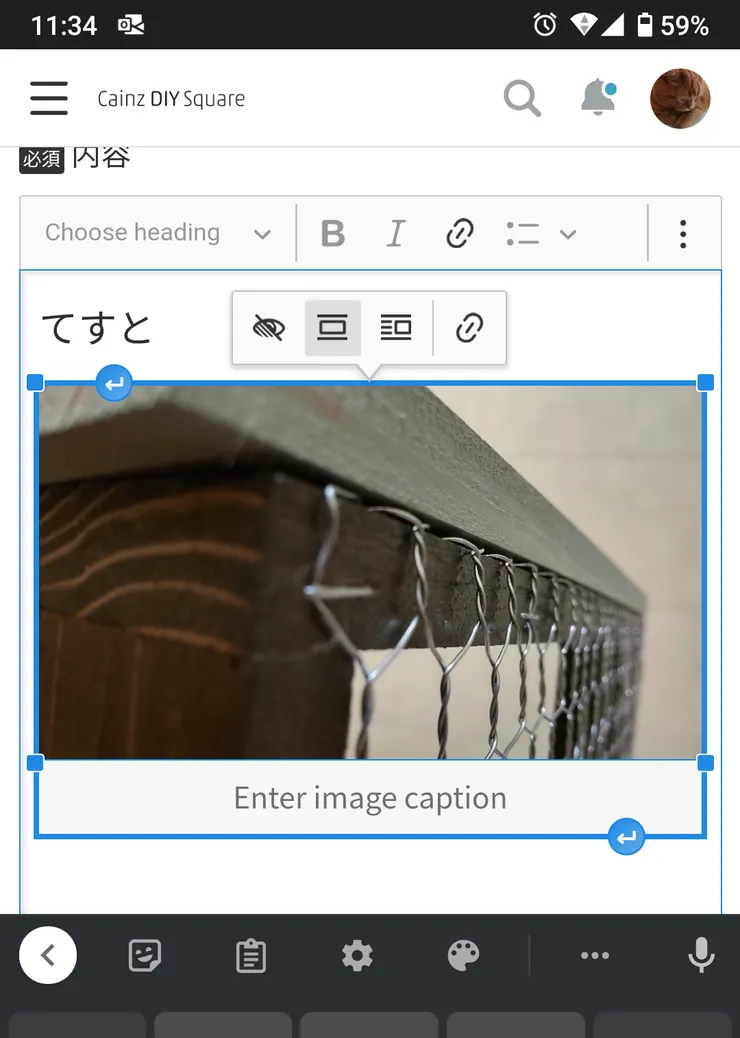Image resolution: width=740 pixels, height=1038 pixels.
Task: Show more toolbar items (three dots)
Action: point(683,234)
